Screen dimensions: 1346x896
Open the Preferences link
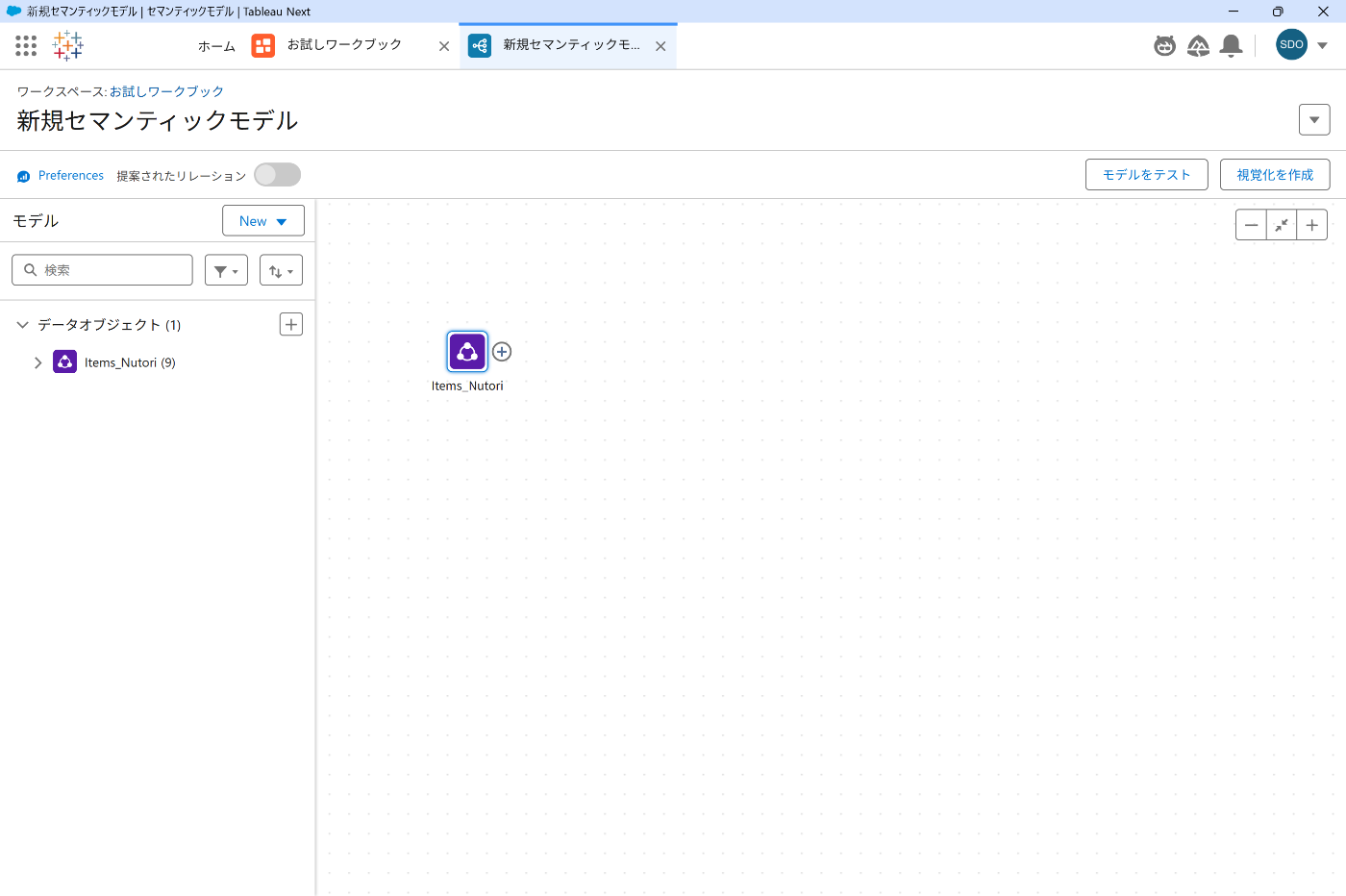click(71, 176)
